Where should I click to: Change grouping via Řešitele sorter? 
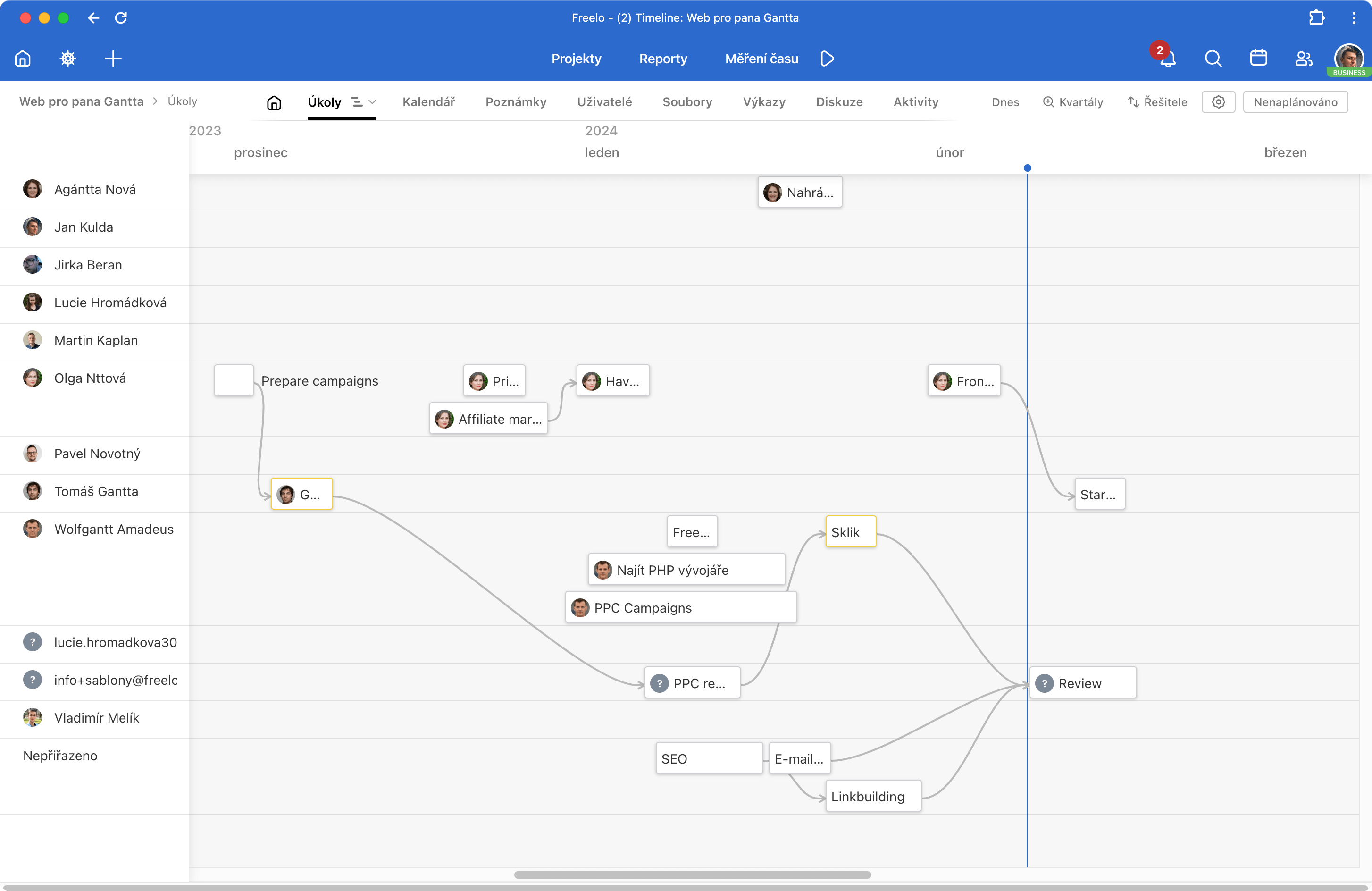pyautogui.click(x=1157, y=102)
